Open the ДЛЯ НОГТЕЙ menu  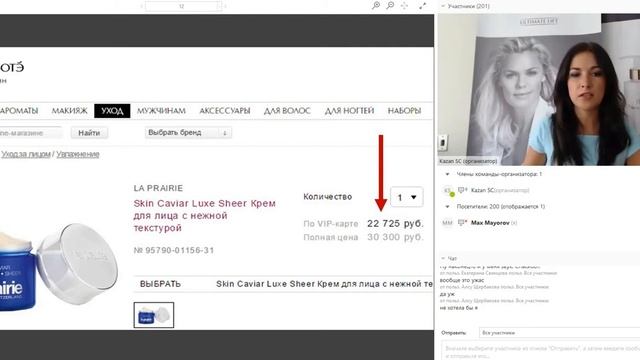pyautogui.click(x=349, y=111)
